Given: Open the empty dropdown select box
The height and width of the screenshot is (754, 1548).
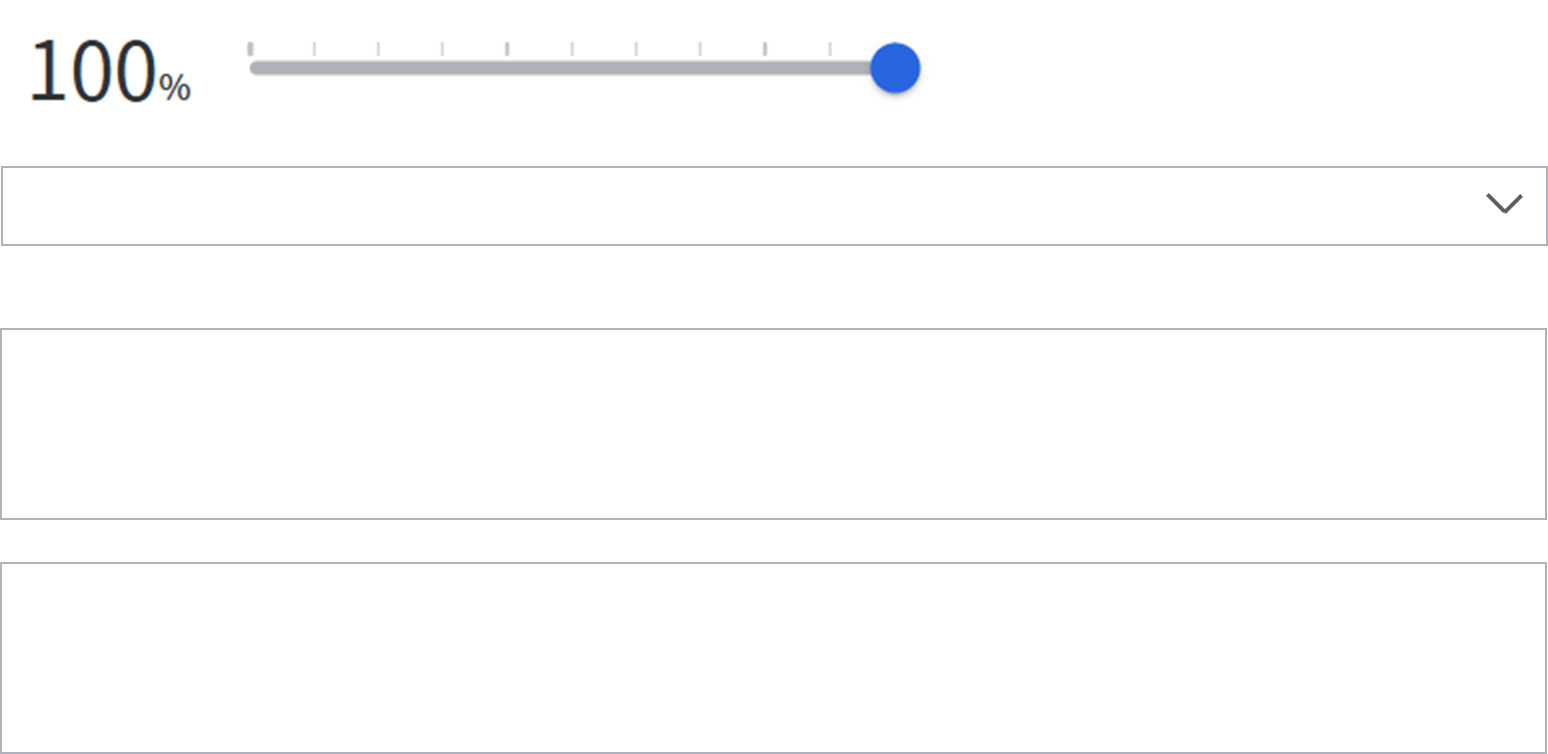Looking at the screenshot, I should coord(740,206).
